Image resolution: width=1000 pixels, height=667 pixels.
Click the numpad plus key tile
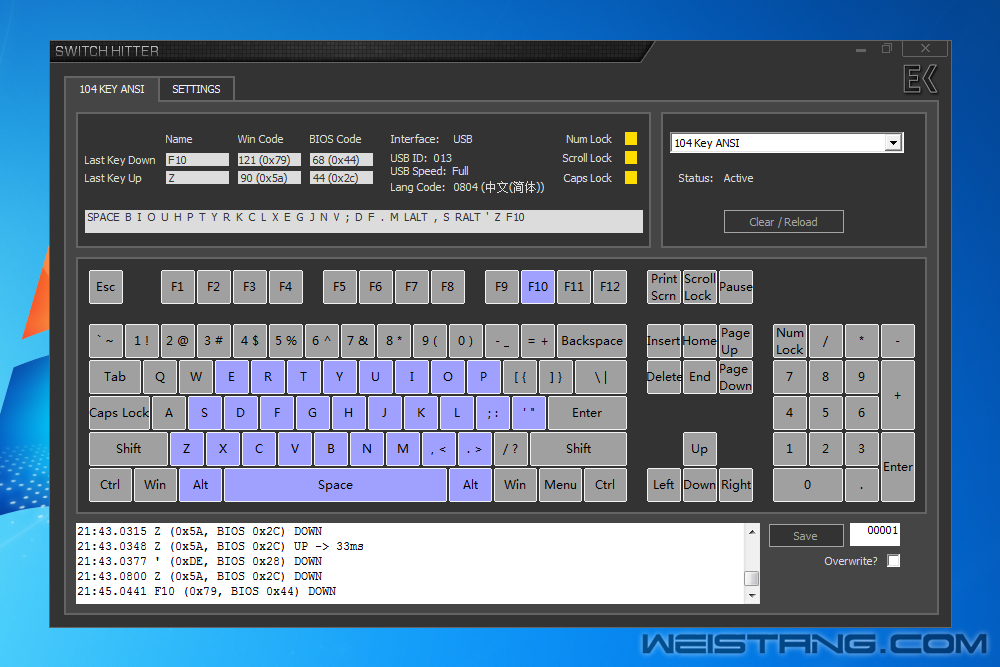[x=898, y=395]
